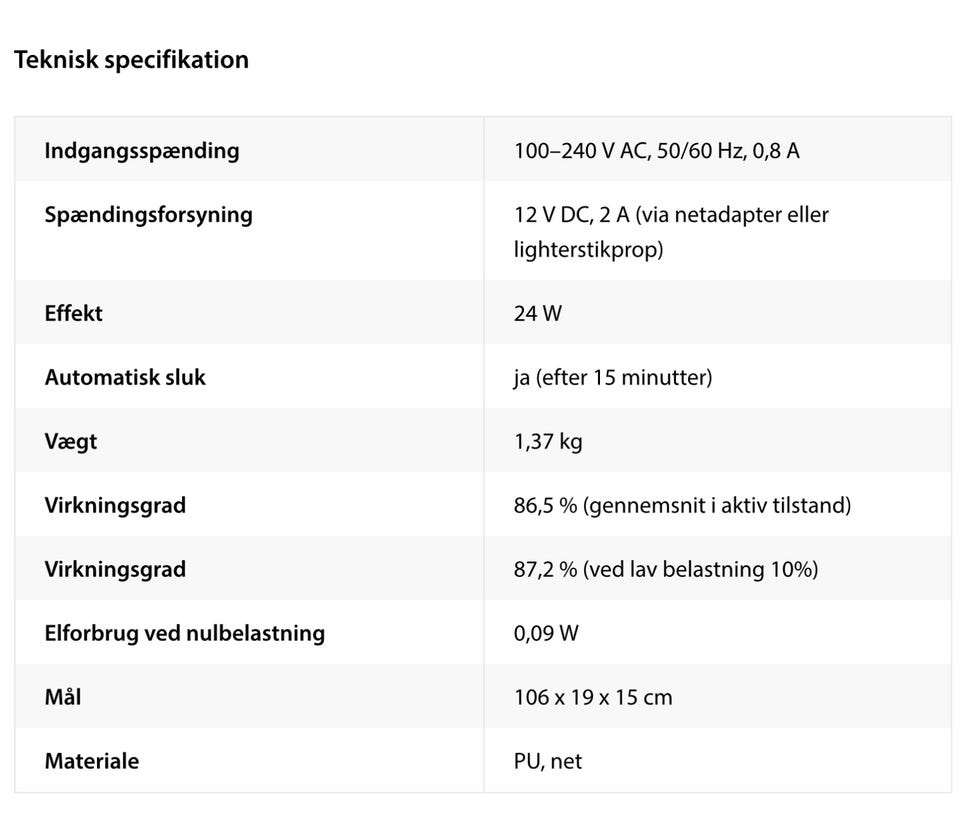The image size is (960, 813).
Task: Click the "Materiale" row label
Action: 92,761
